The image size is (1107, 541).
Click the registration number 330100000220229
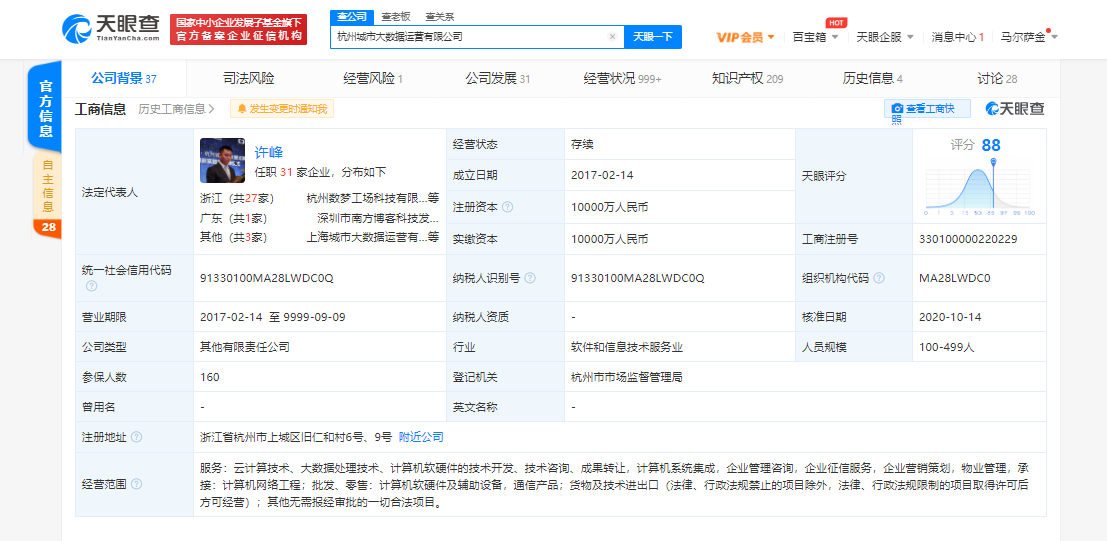(968, 239)
